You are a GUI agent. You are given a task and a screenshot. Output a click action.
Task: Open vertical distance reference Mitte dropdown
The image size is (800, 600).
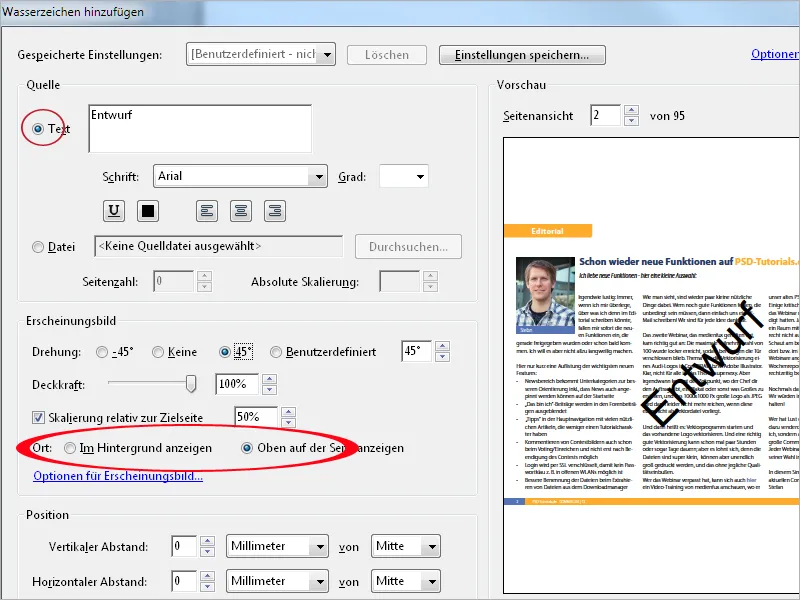(406, 546)
